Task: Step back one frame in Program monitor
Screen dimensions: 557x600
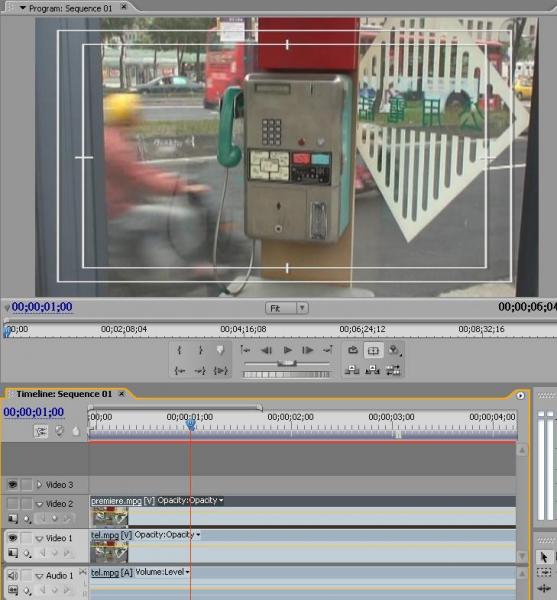Action: click(x=266, y=350)
